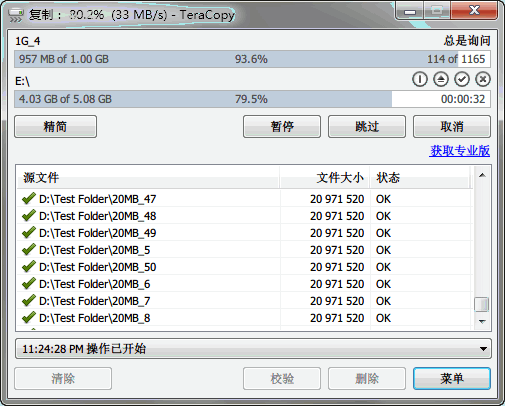Select row D:\Test Folder\20MB_47

(x=245, y=199)
